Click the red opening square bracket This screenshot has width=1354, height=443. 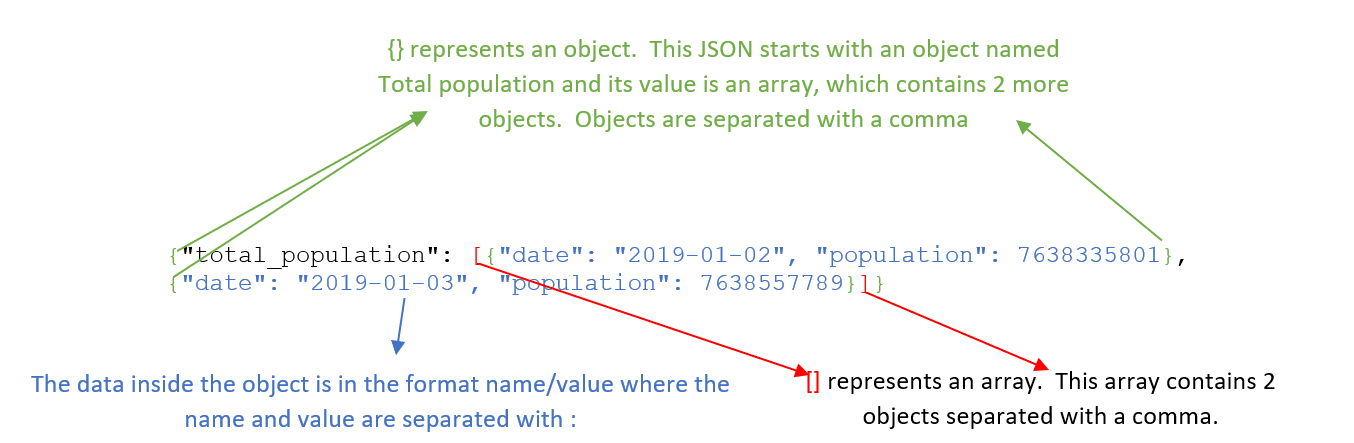pyautogui.click(x=477, y=256)
